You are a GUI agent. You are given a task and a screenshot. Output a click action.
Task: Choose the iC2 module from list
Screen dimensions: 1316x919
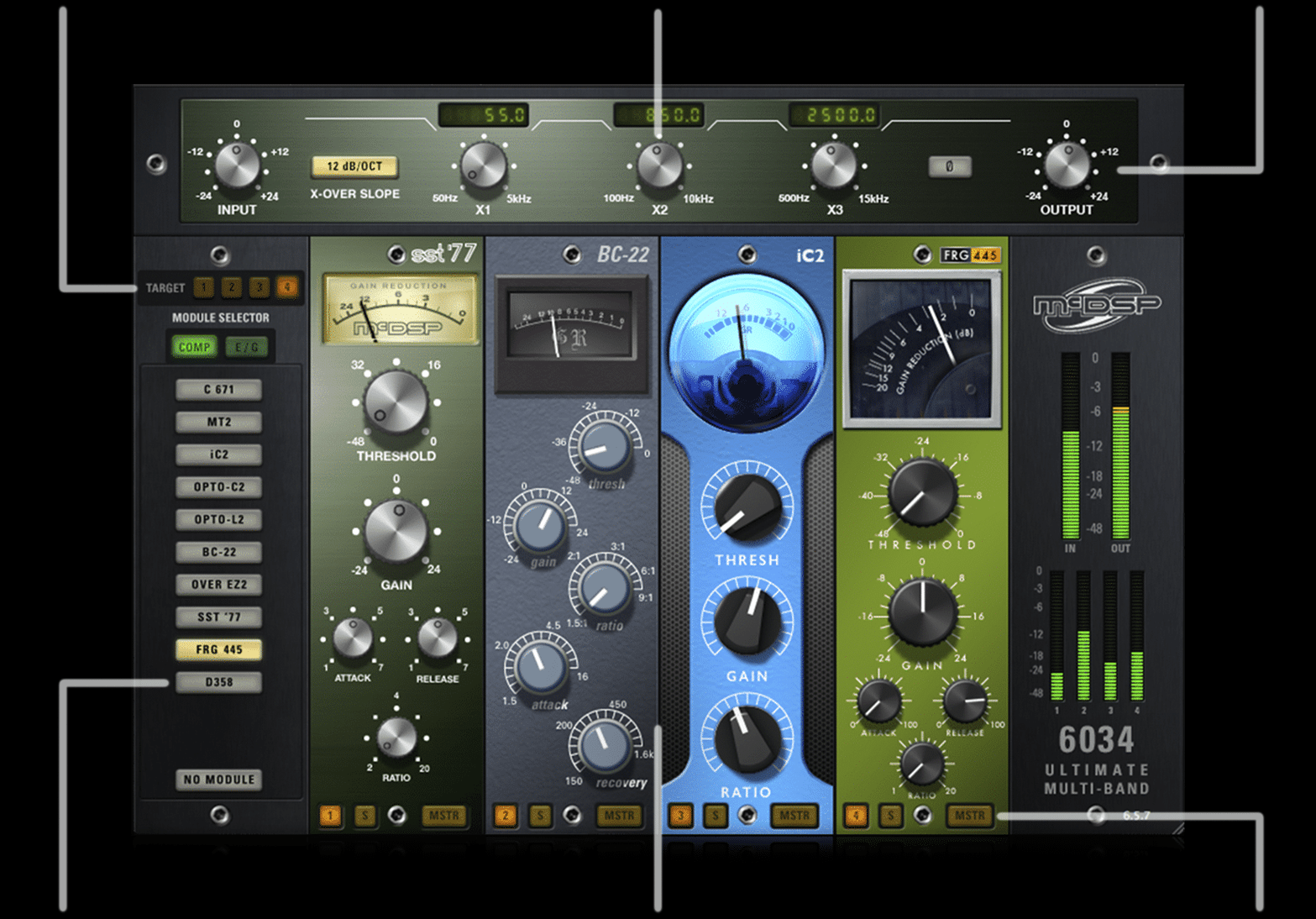(218, 454)
